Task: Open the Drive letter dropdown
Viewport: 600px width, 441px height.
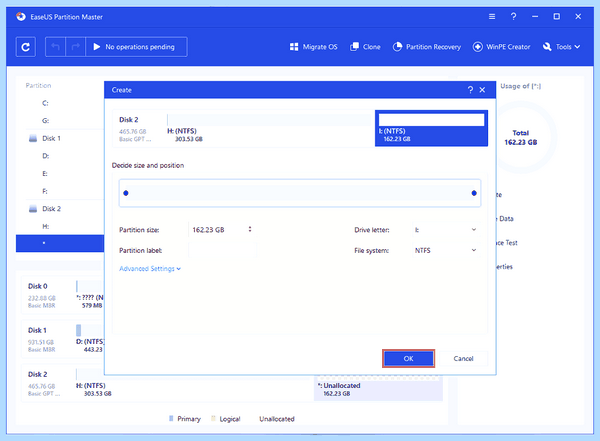Action: click(446, 230)
